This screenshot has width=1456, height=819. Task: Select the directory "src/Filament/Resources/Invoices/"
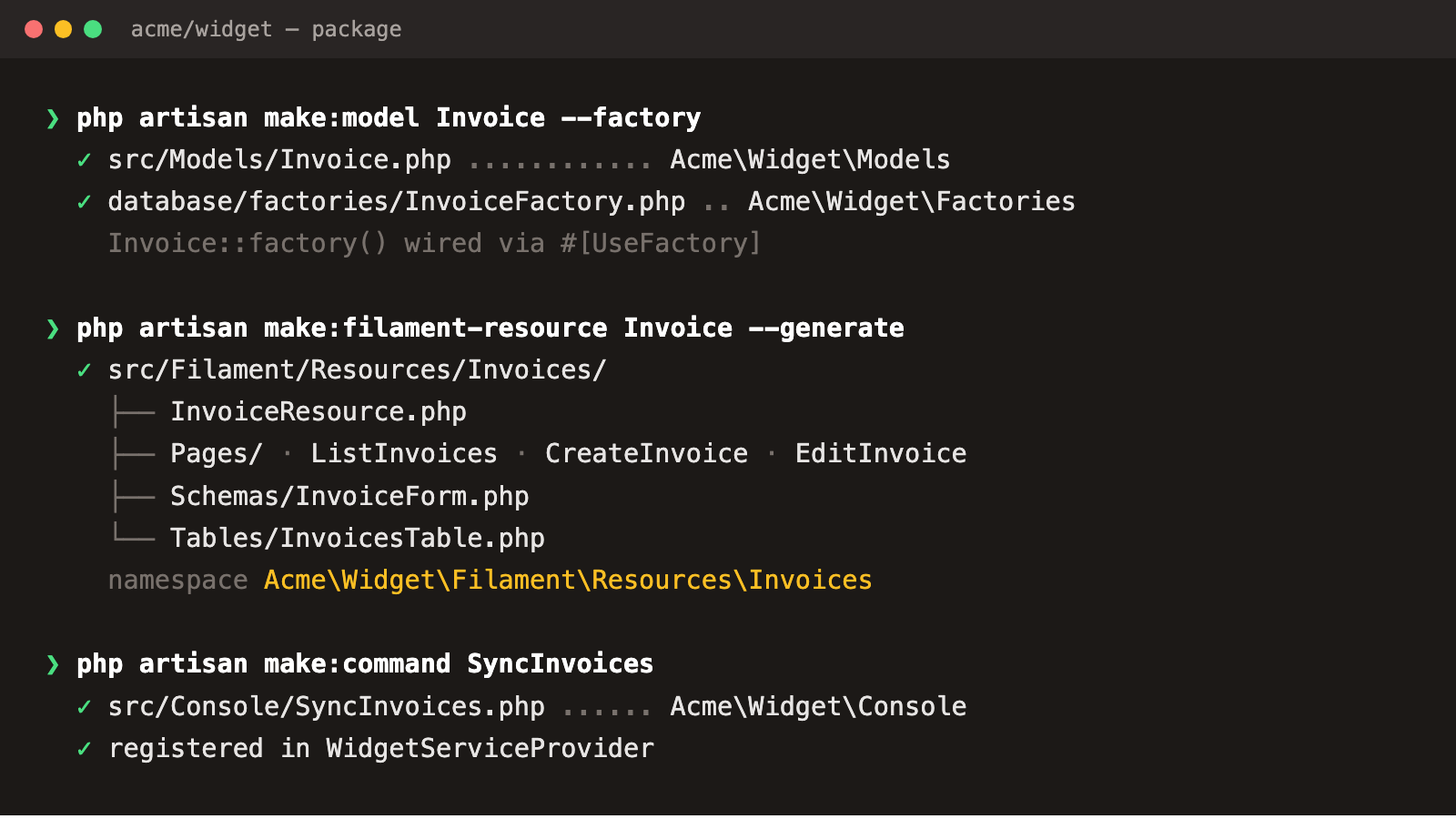[x=358, y=370]
